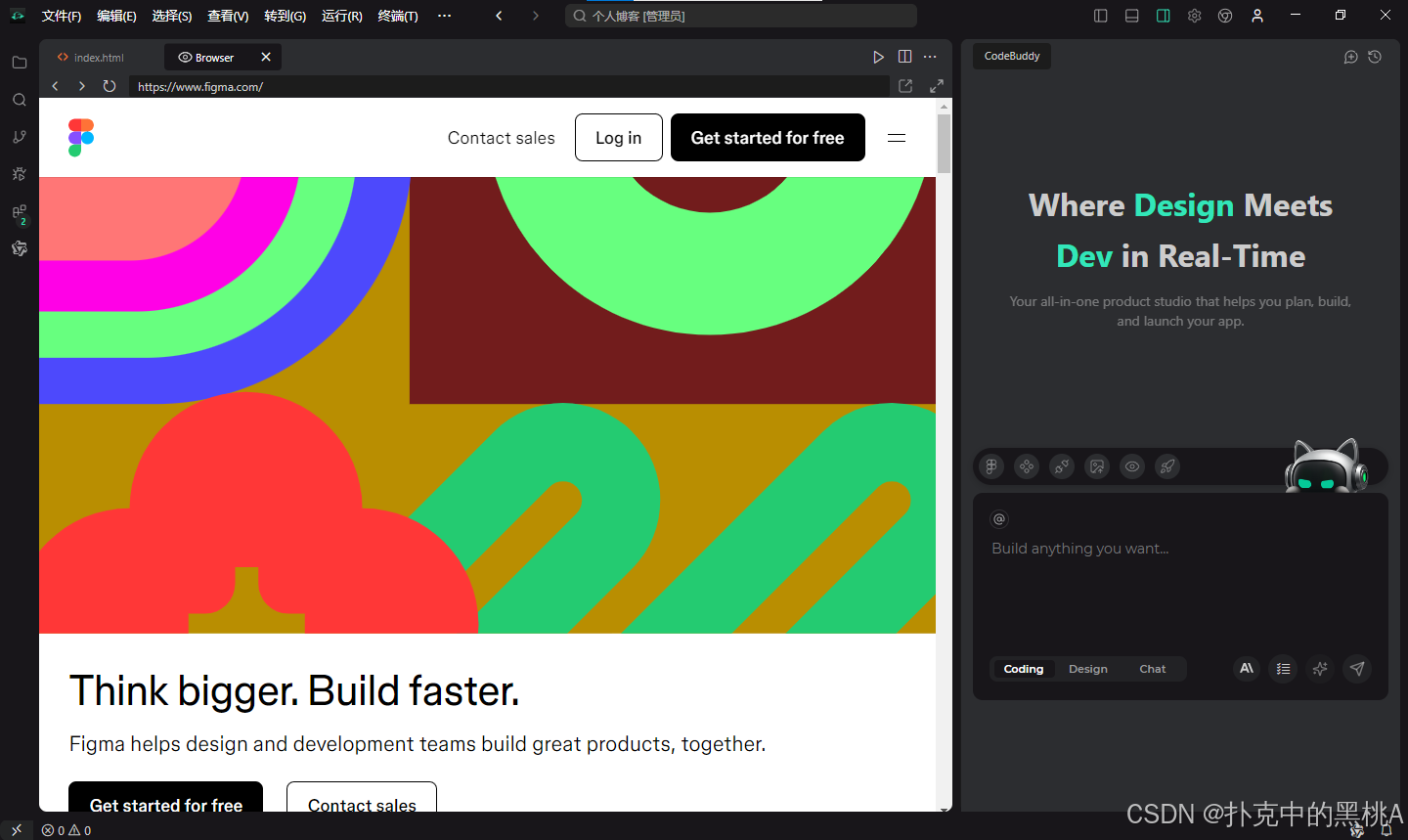
Task: Select the Design mode tab
Action: tap(1088, 669)
